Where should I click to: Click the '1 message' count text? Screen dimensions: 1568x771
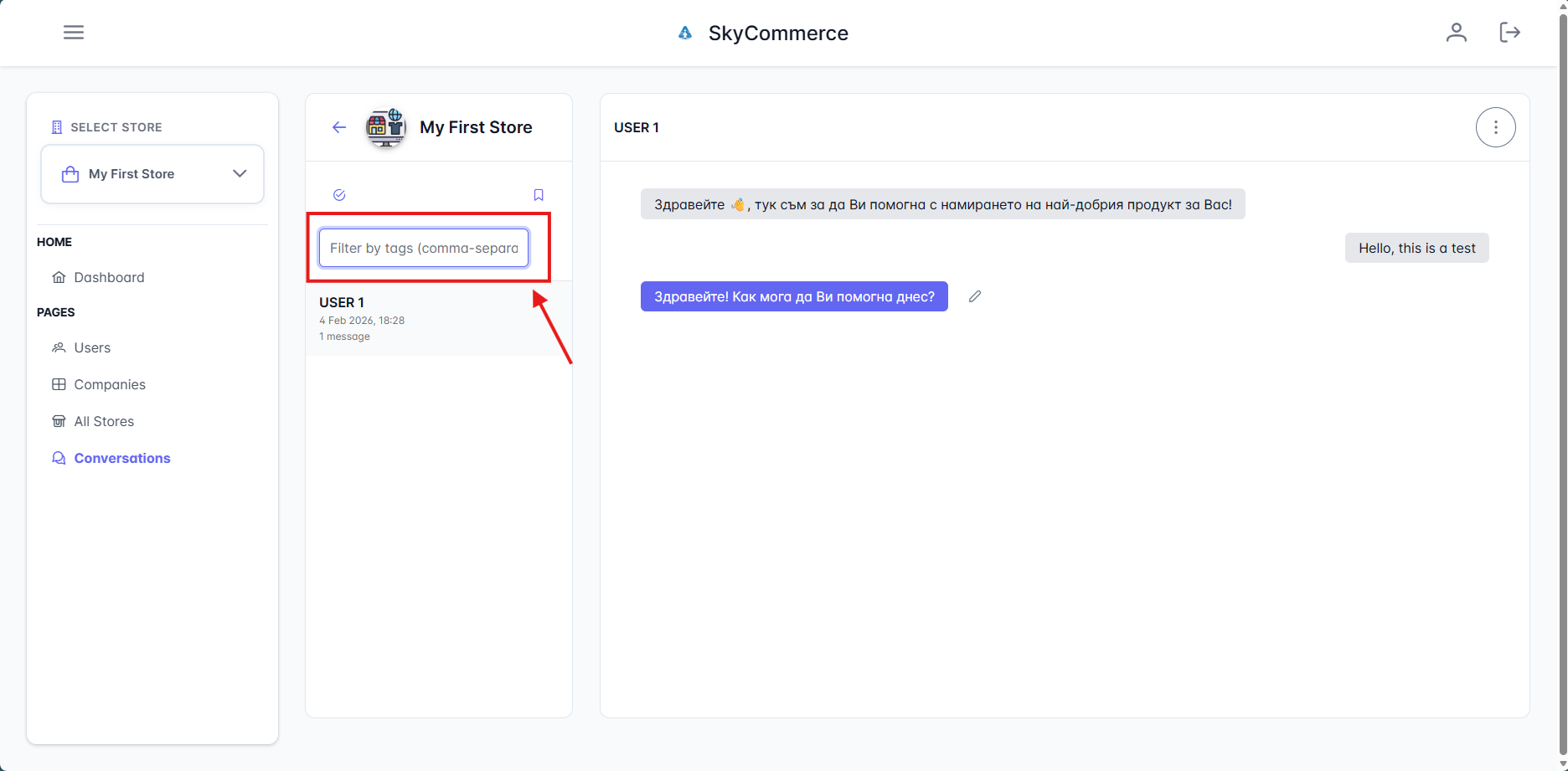coord(344,337)
